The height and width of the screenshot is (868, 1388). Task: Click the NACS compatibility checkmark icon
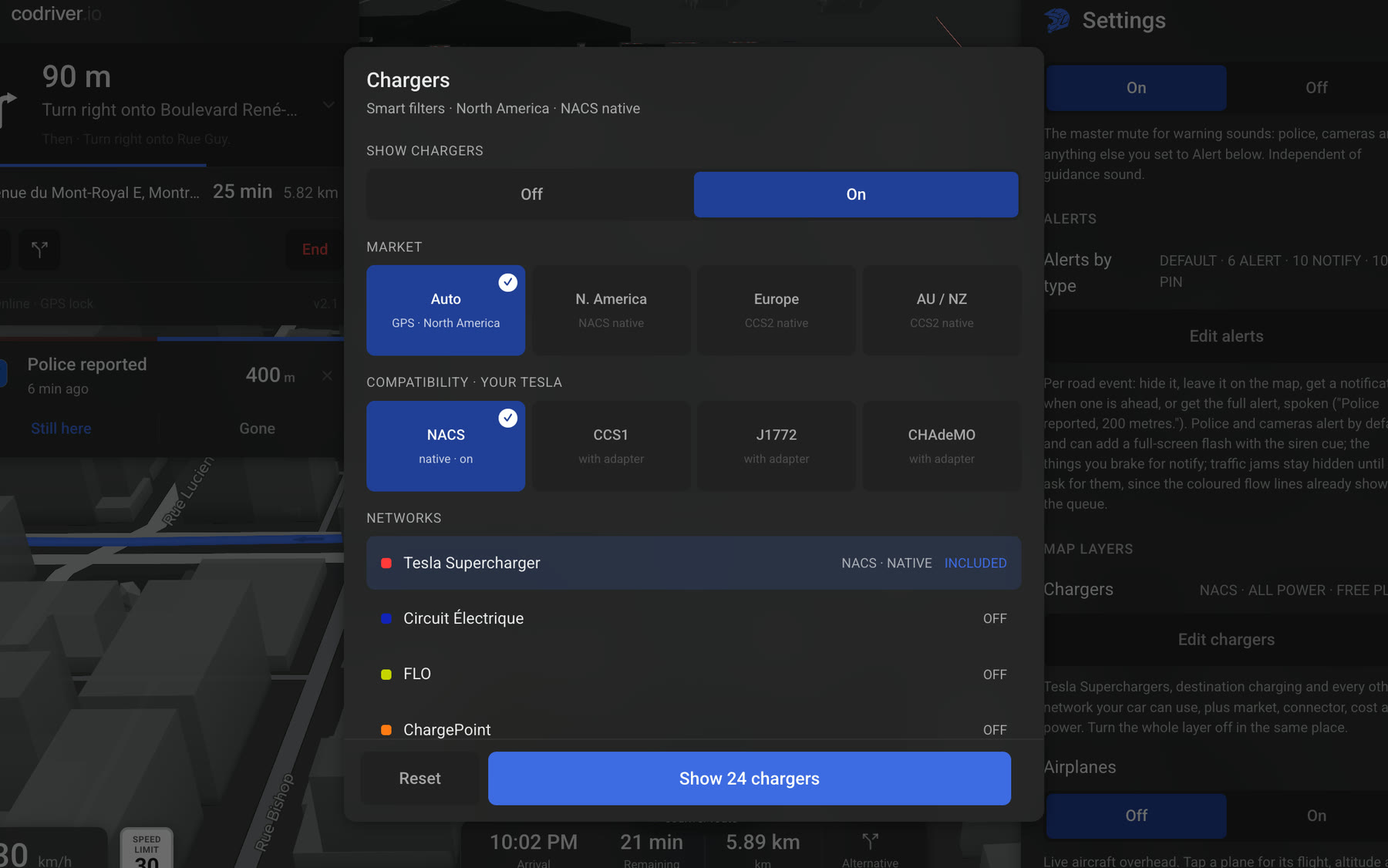507,418
